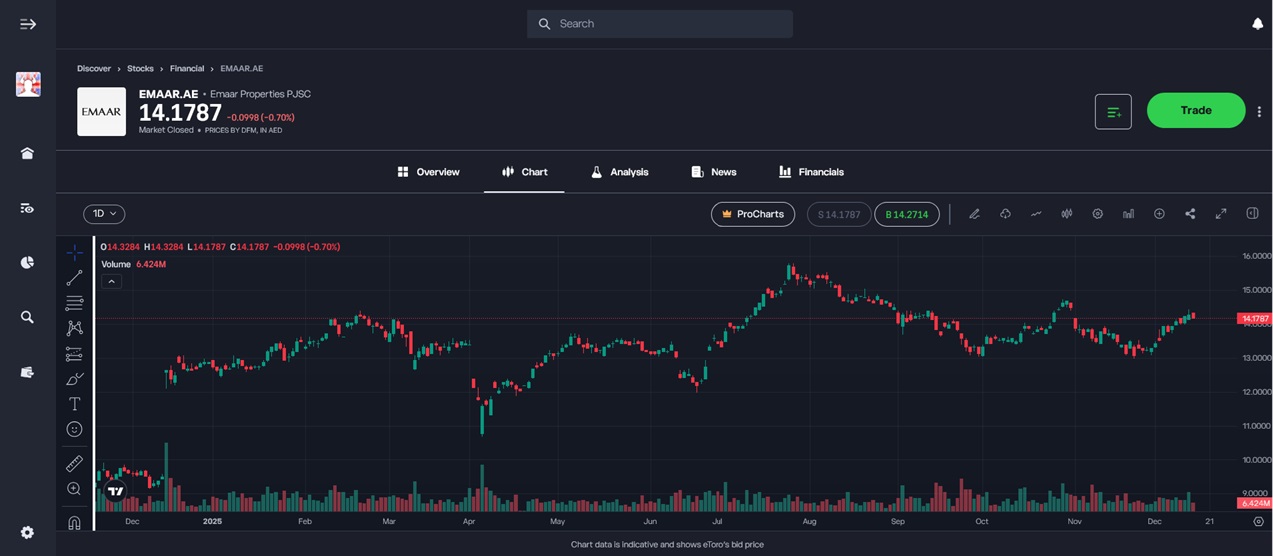1273x556 pixels.
Task: Click the green Trade button
Action: 1196,111
